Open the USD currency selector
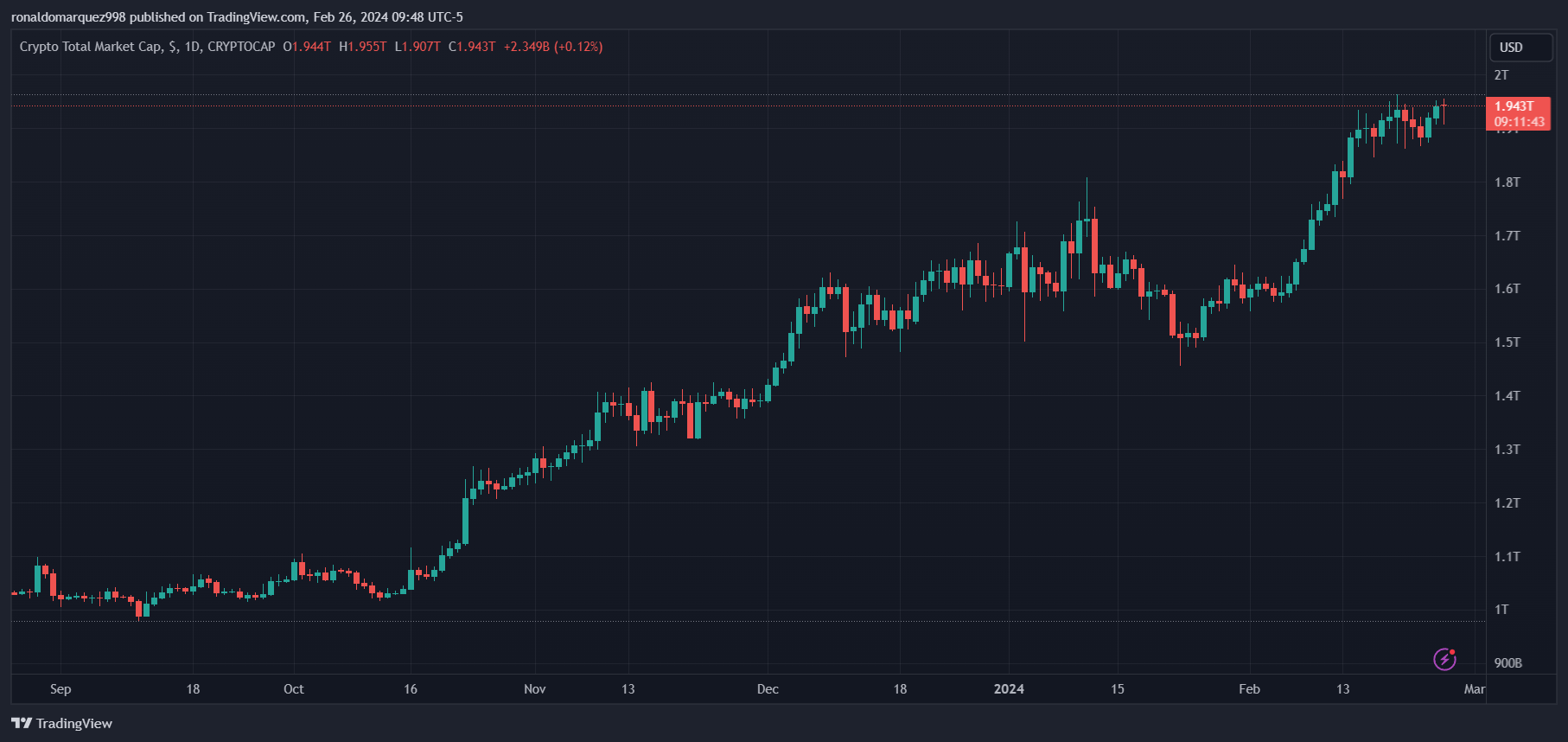Screen dimensions: 1568x742 click(1521, 48)
